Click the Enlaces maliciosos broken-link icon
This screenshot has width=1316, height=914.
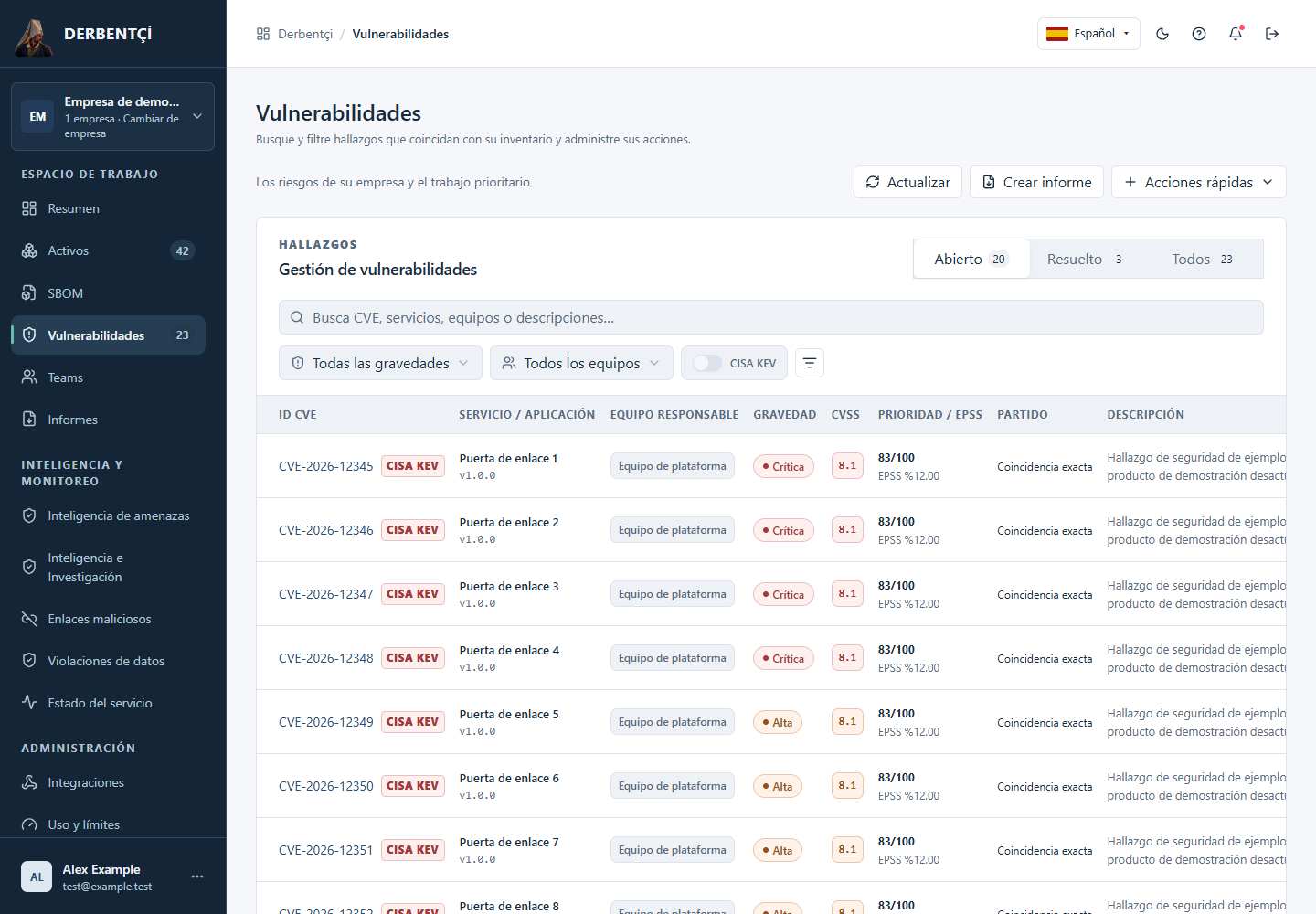(29, 619)
